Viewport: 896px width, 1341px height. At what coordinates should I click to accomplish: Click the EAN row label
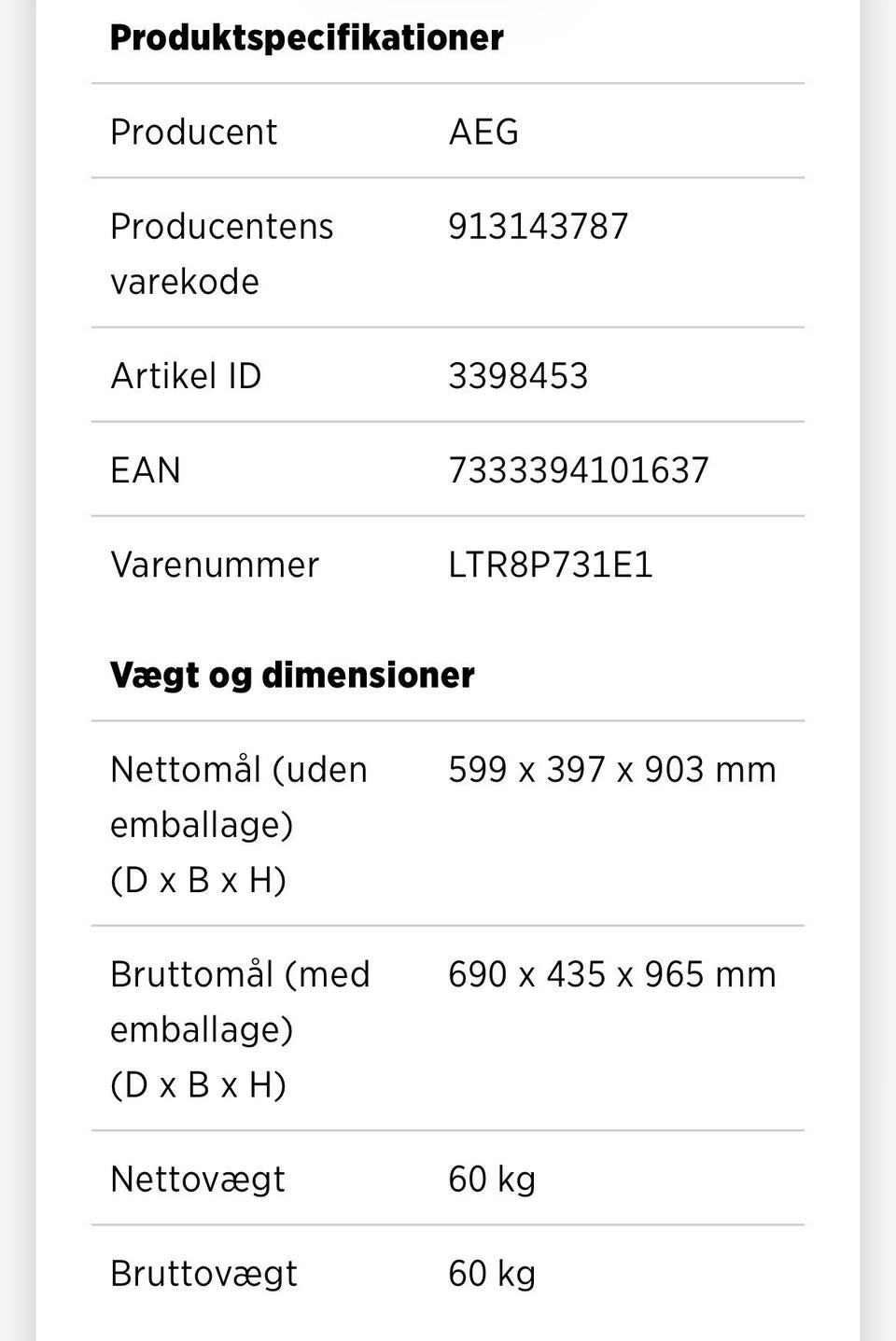(x=146, y=470)
